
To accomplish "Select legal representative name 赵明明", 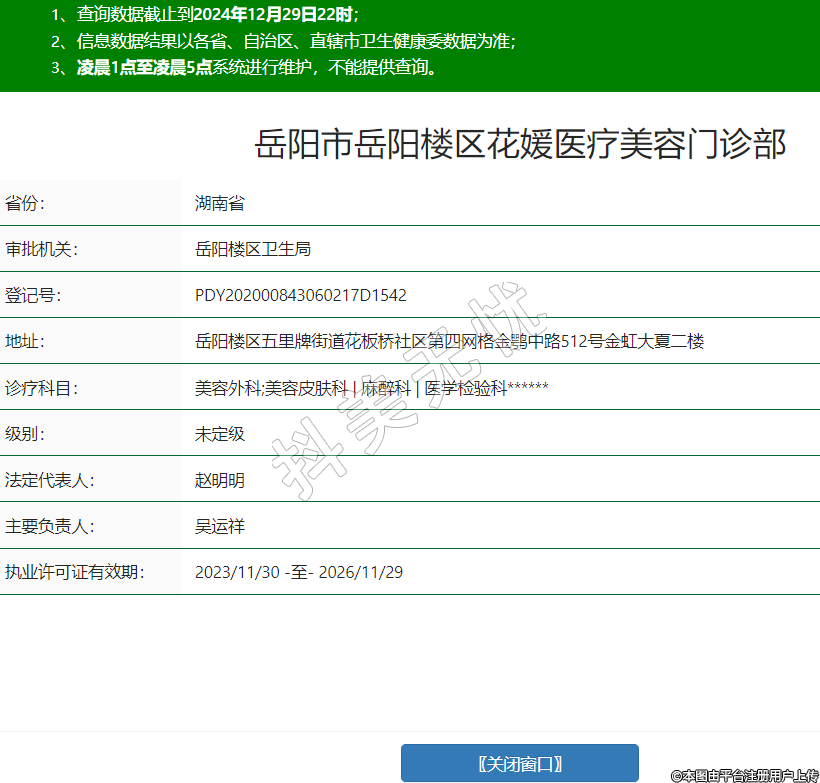I will [x=220, y=480].
